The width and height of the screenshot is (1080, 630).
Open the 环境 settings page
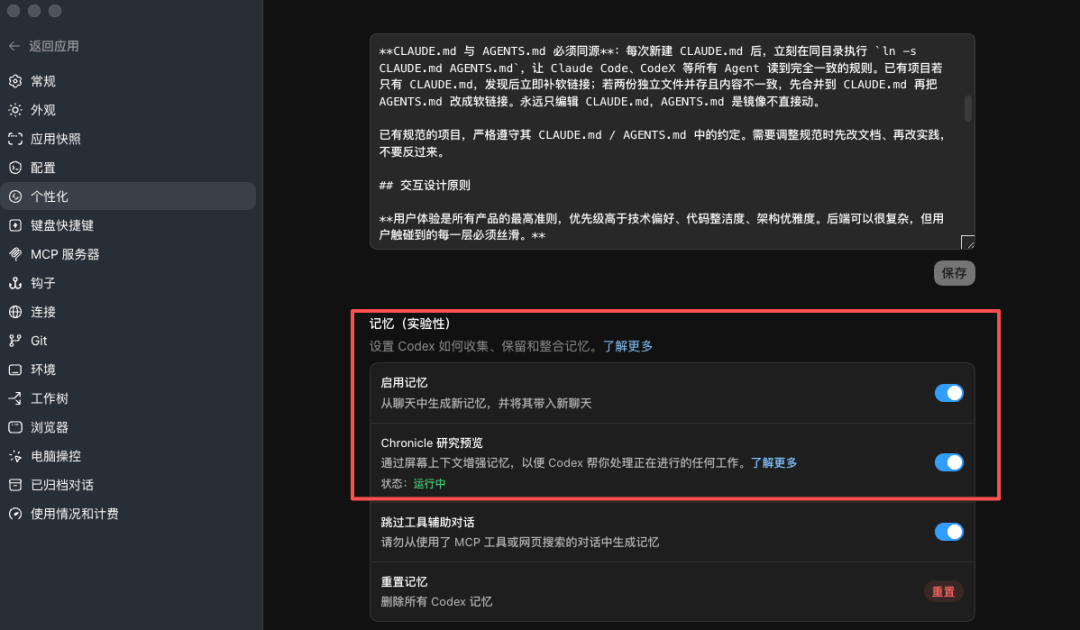(x=128, y=370)
